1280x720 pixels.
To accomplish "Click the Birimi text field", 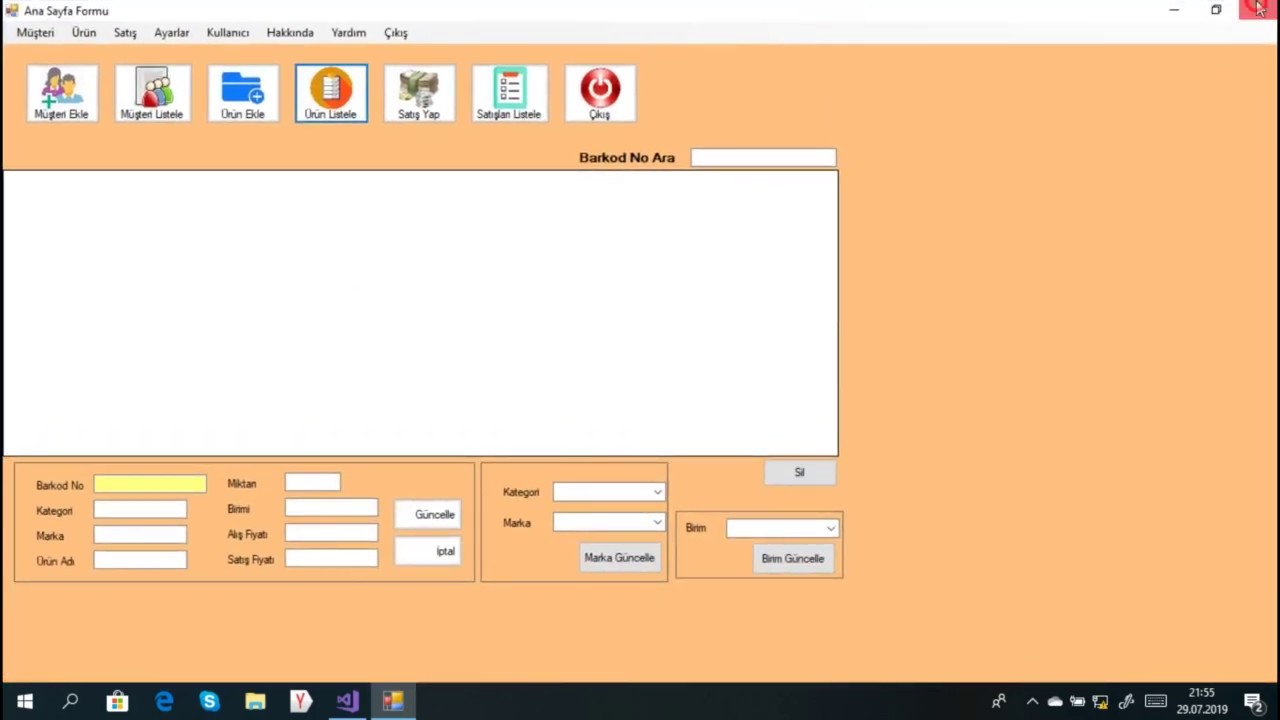I will pyautogui.click(x=331, y=508).
